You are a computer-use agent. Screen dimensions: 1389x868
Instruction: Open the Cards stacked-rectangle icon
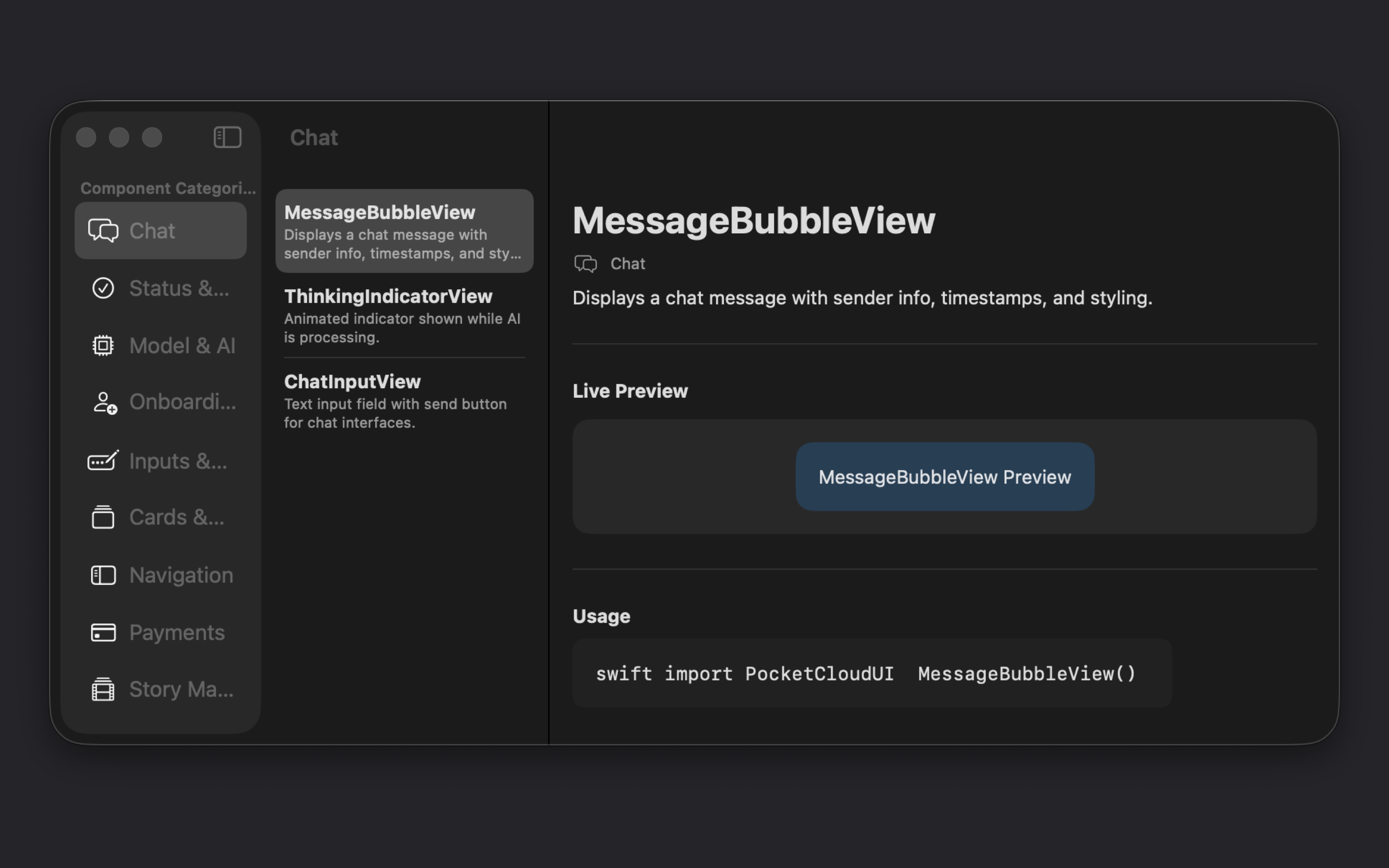point(103,516)
